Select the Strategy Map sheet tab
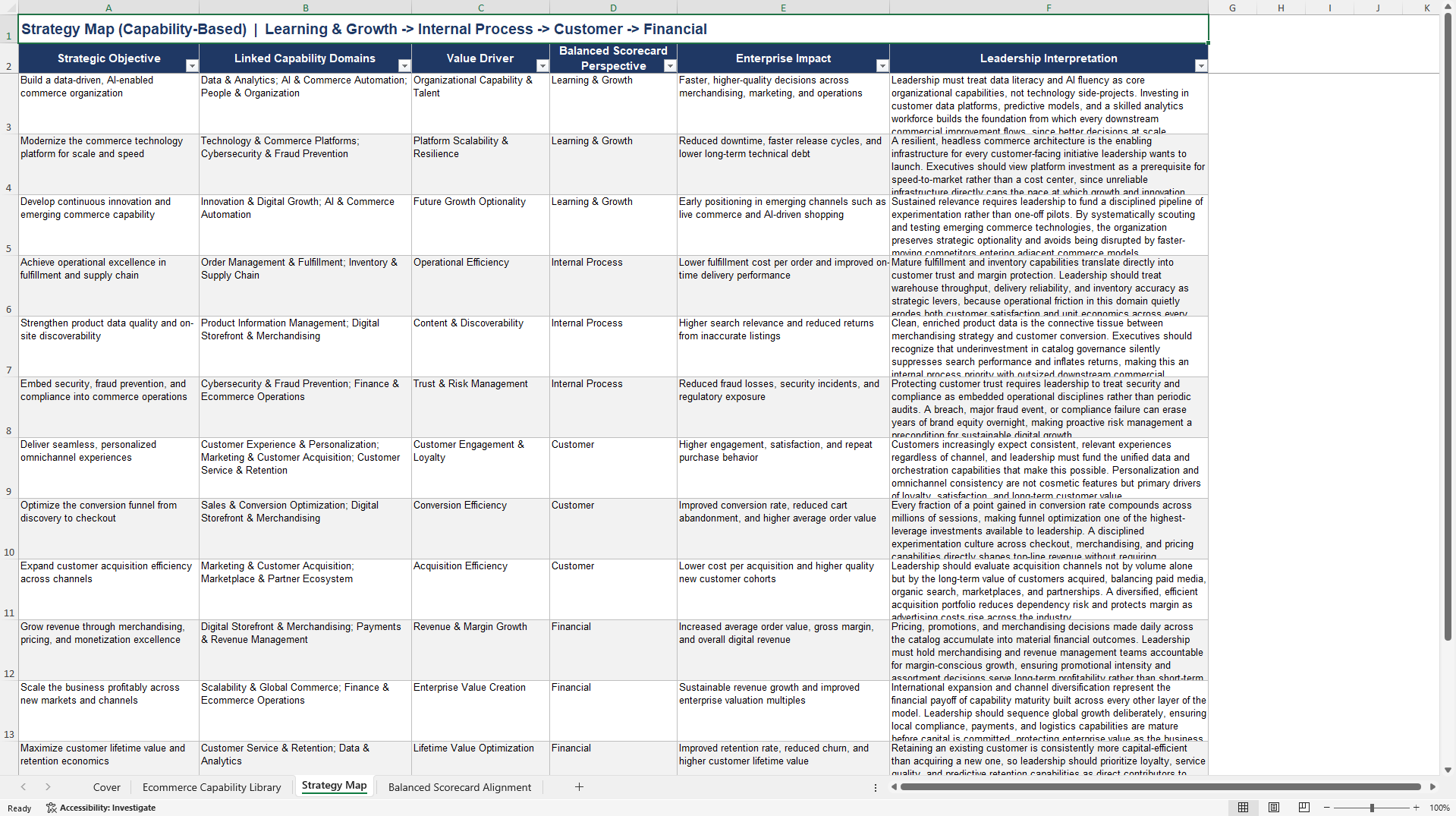The height and width of the screenshot is (816, 1456). click(x=335, y=786)
